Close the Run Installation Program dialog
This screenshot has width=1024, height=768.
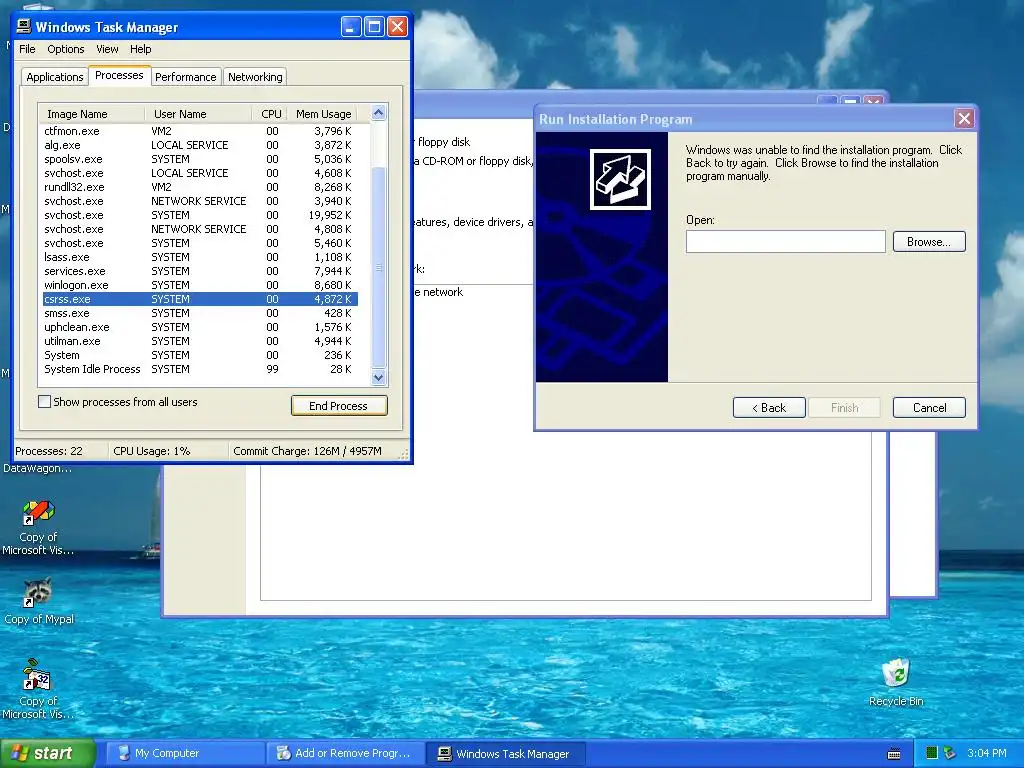pyautogui.click(x=964, y=119)
